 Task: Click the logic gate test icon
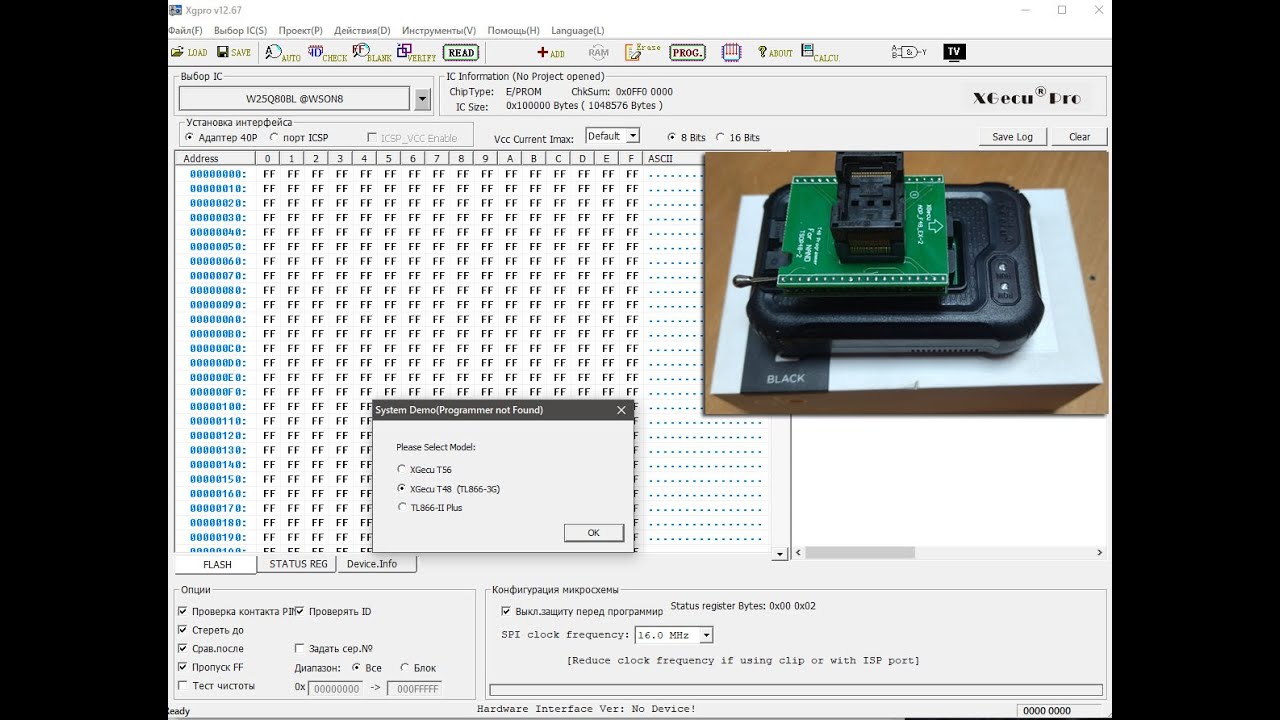(909, 52)
